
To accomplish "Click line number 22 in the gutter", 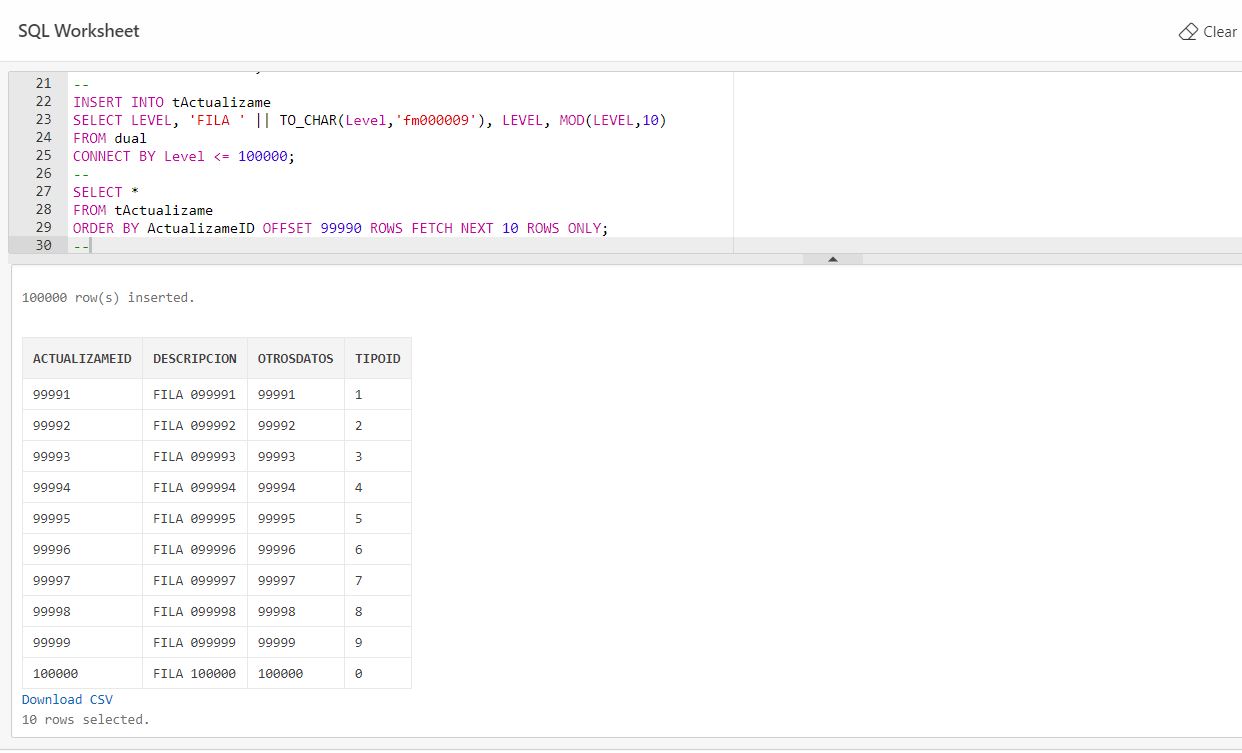I will (42, 101).
